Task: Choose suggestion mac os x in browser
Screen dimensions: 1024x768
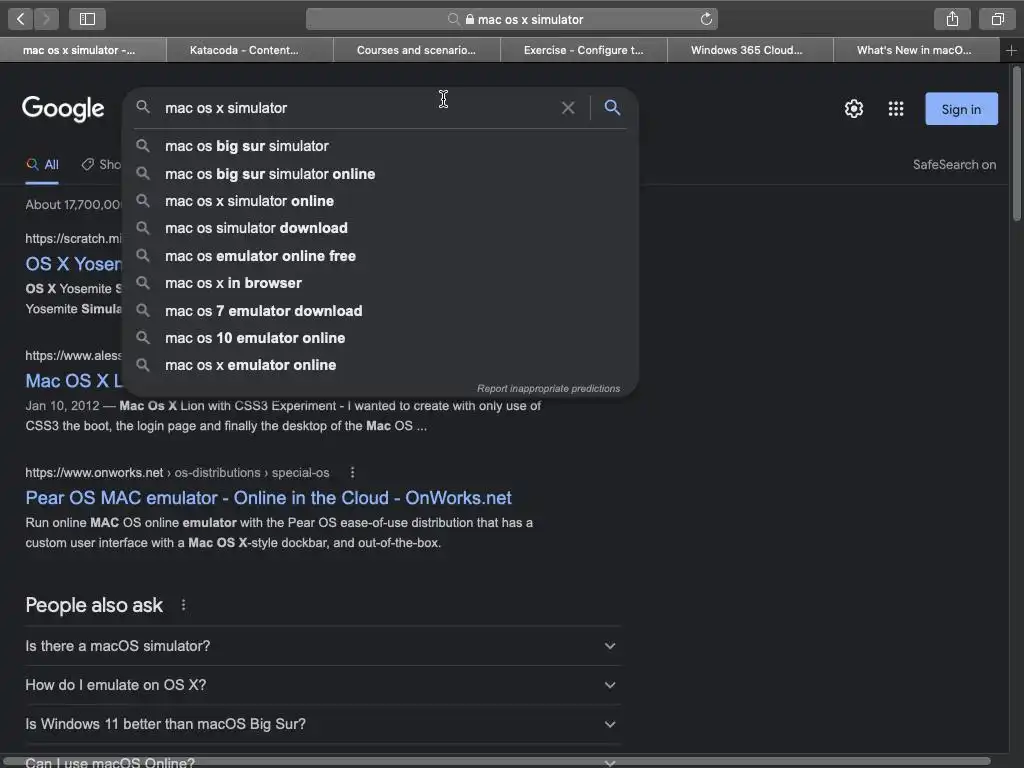Action: coord(381,283)
